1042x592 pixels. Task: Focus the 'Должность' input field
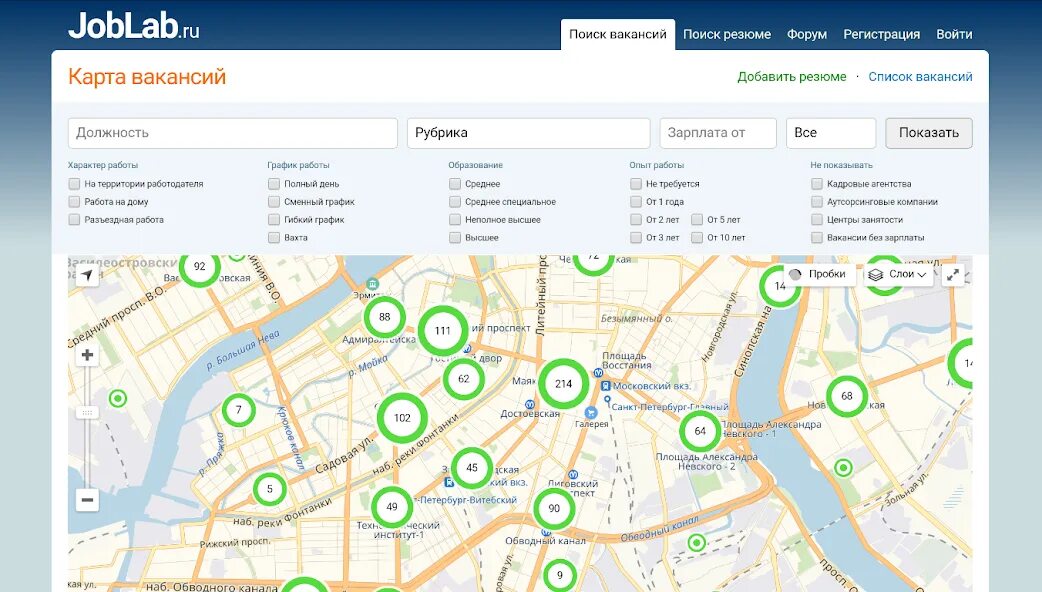tap(233, 133)
